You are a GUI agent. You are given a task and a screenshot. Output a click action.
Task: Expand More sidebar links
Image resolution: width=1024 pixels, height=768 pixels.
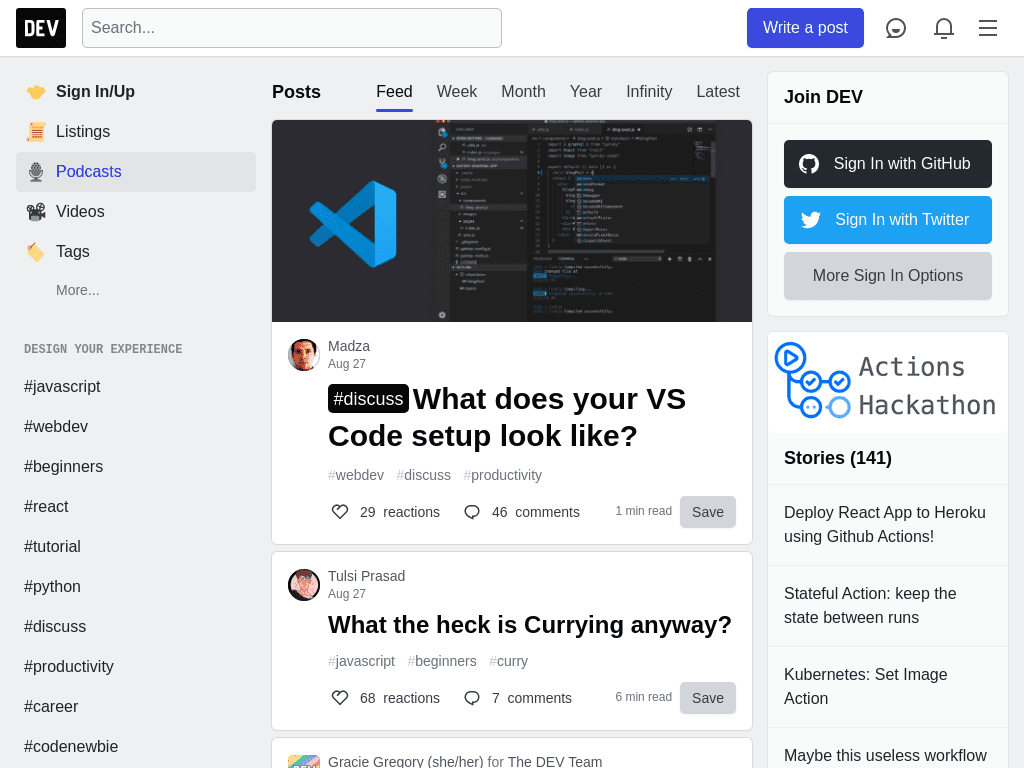(78, 290)
